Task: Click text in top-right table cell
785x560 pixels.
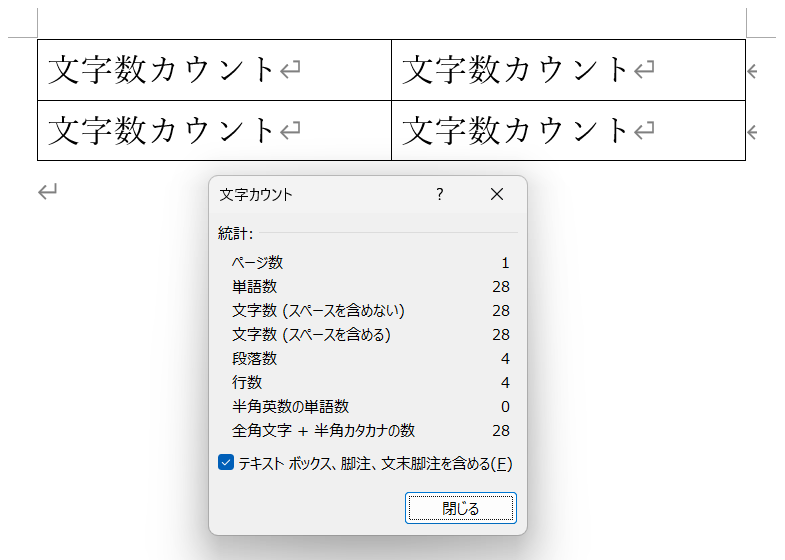Action: pos(516,70)
